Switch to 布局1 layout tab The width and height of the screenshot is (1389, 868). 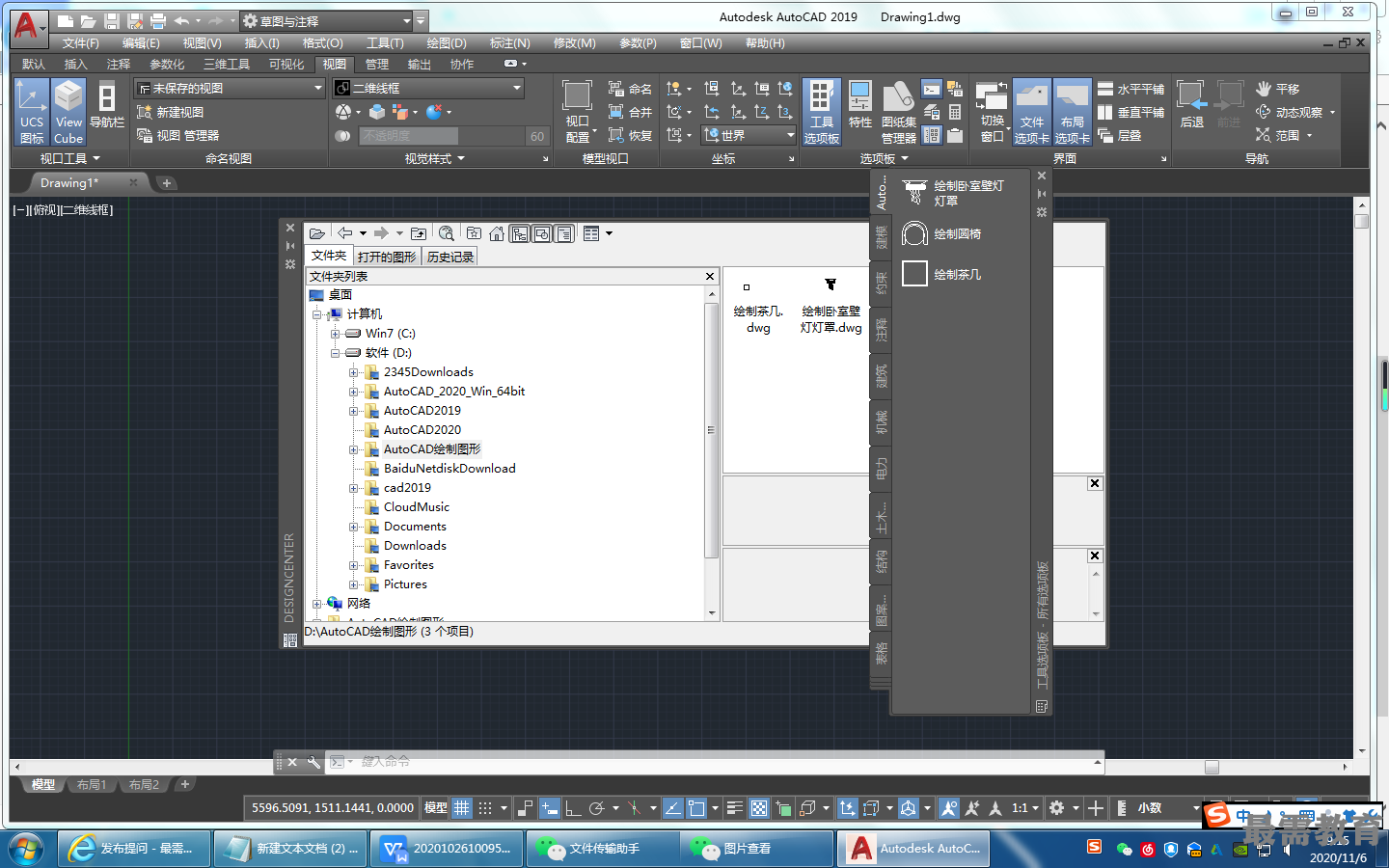(x=92, y=785)
